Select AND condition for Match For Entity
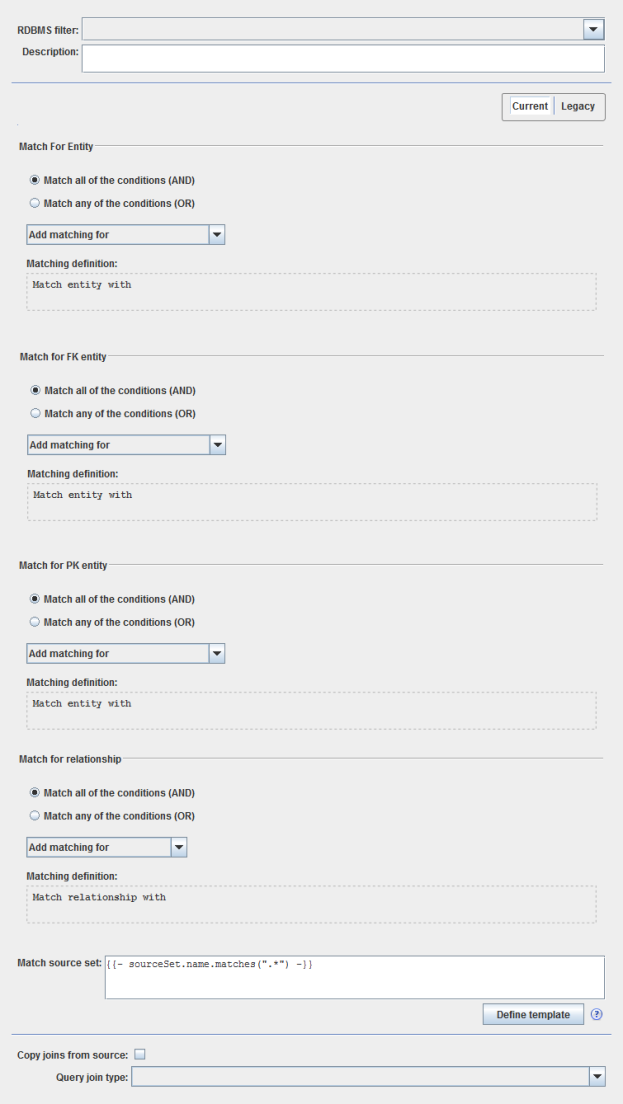The image size is (623, 1104). [36, 181]
